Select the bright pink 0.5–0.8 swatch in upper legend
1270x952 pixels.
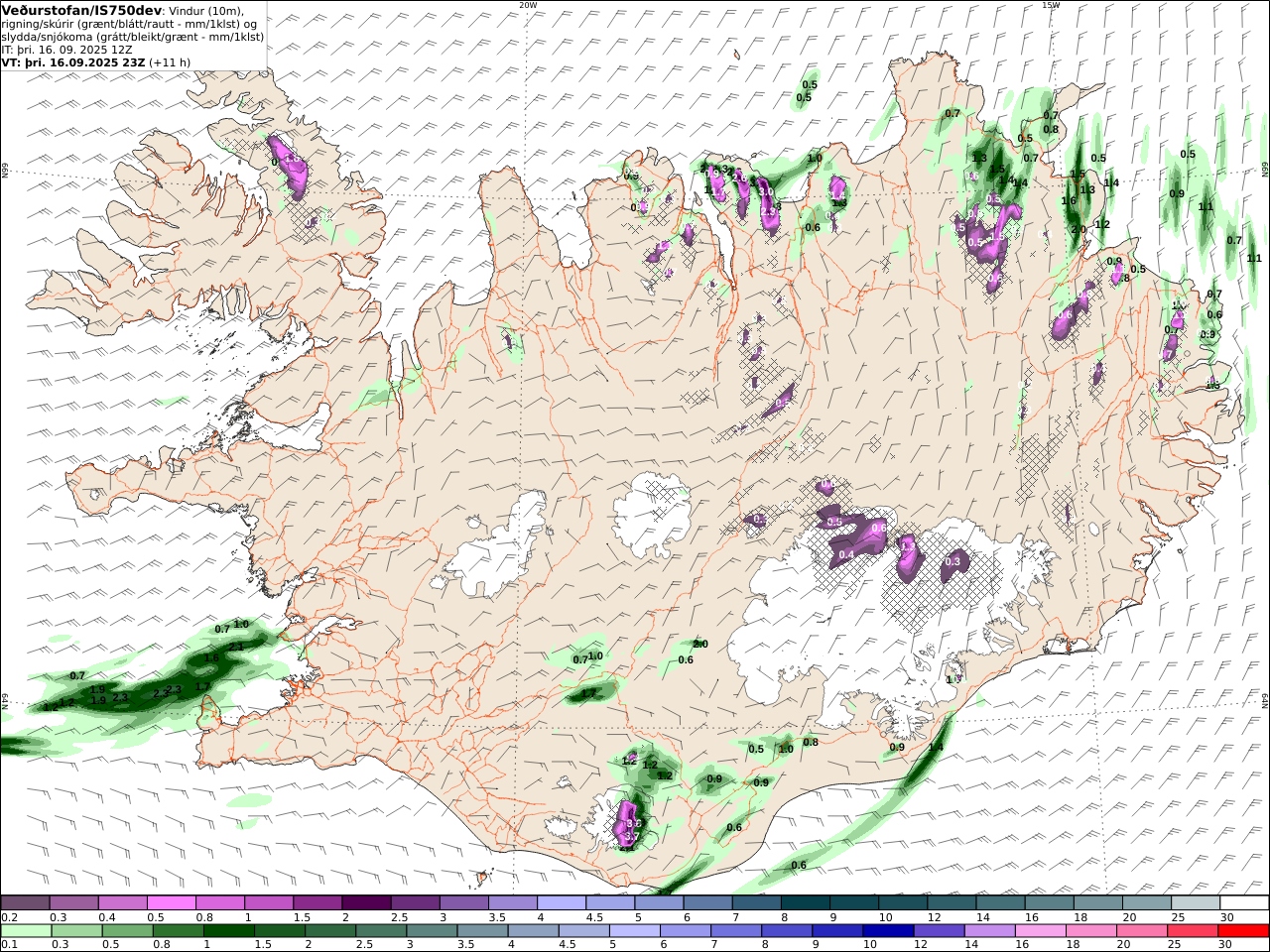pos(172,902)
